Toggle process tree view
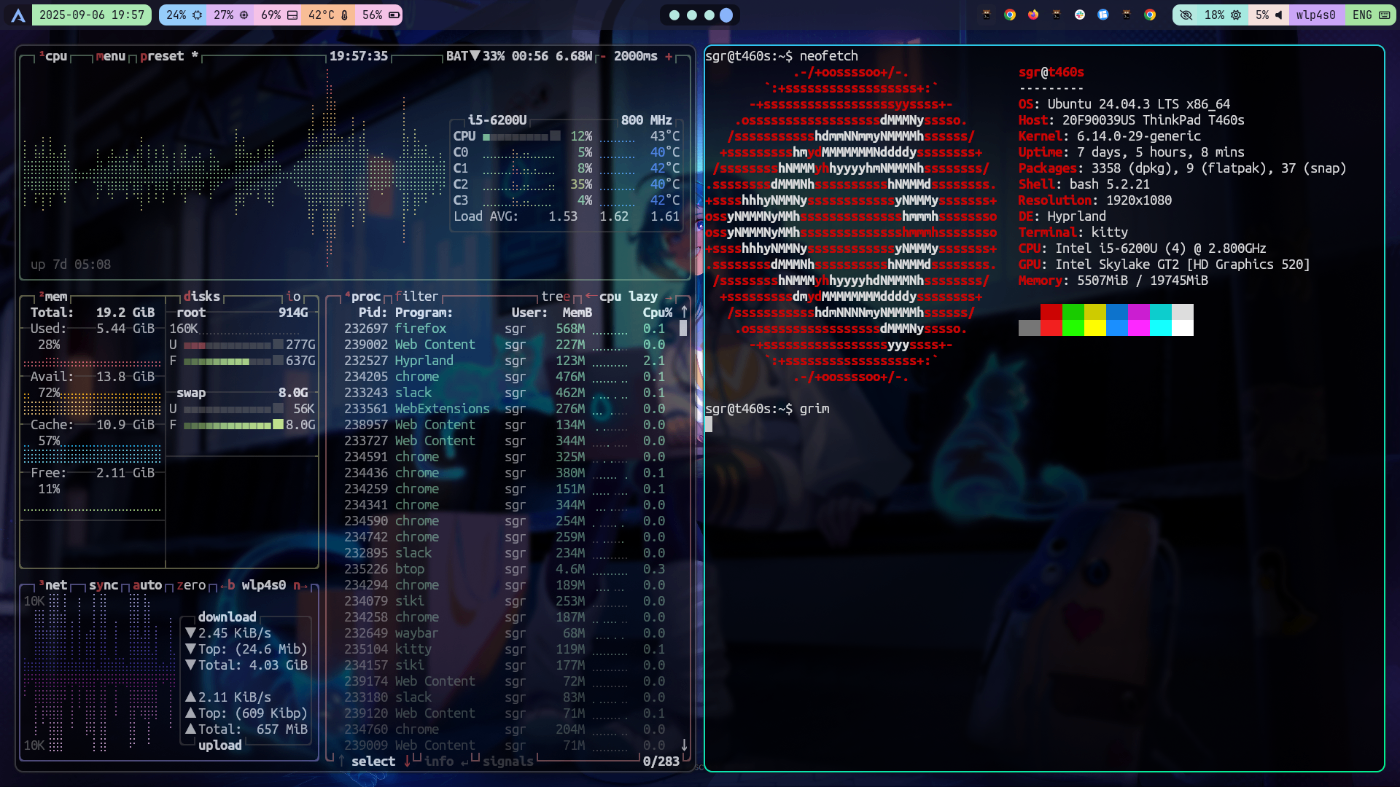 pos(558,296)
